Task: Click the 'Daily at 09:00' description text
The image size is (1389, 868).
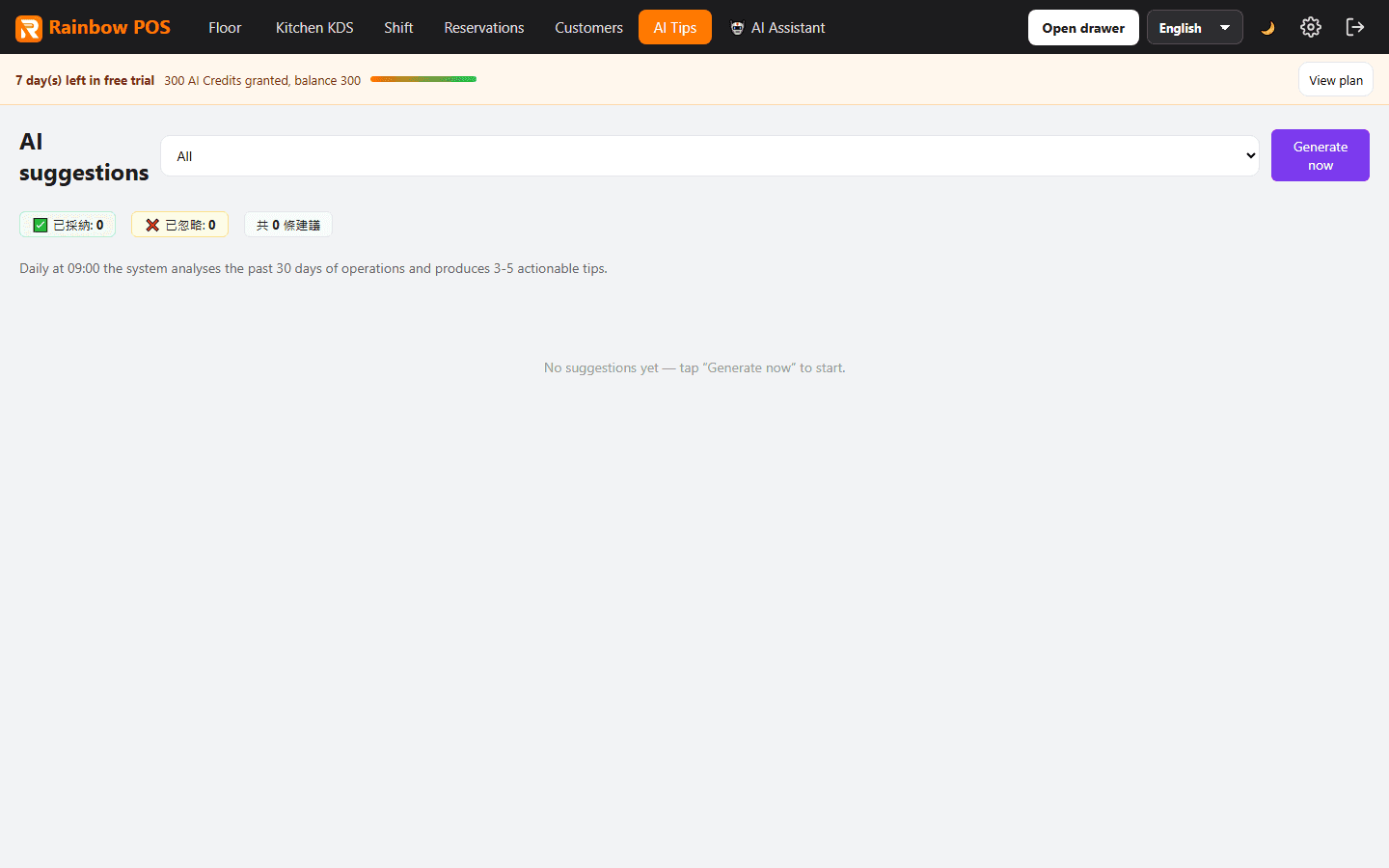Action: (x=313, y=268)
